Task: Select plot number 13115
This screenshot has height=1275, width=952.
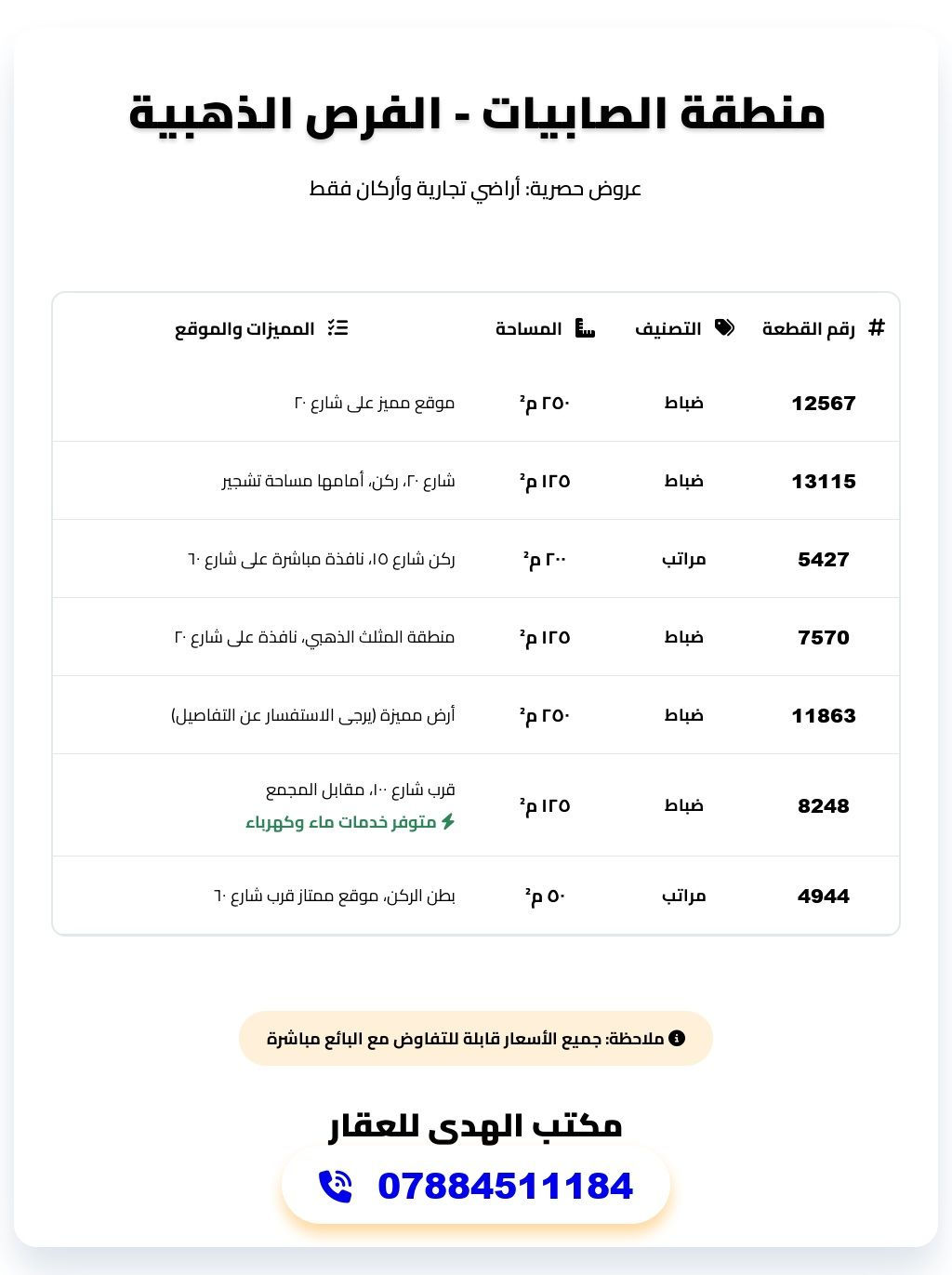Action: (823, 481)
